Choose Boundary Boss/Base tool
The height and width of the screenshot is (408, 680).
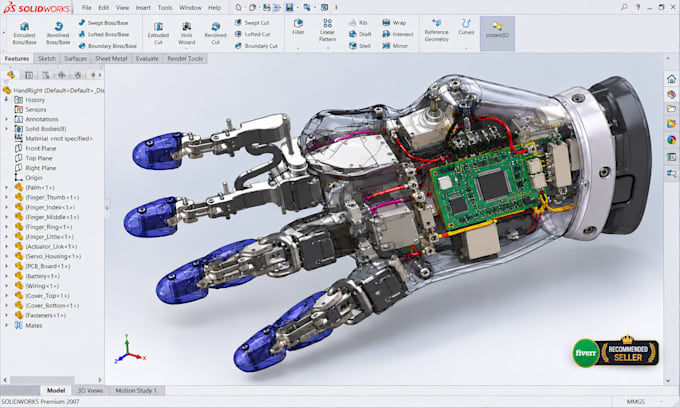108,46
